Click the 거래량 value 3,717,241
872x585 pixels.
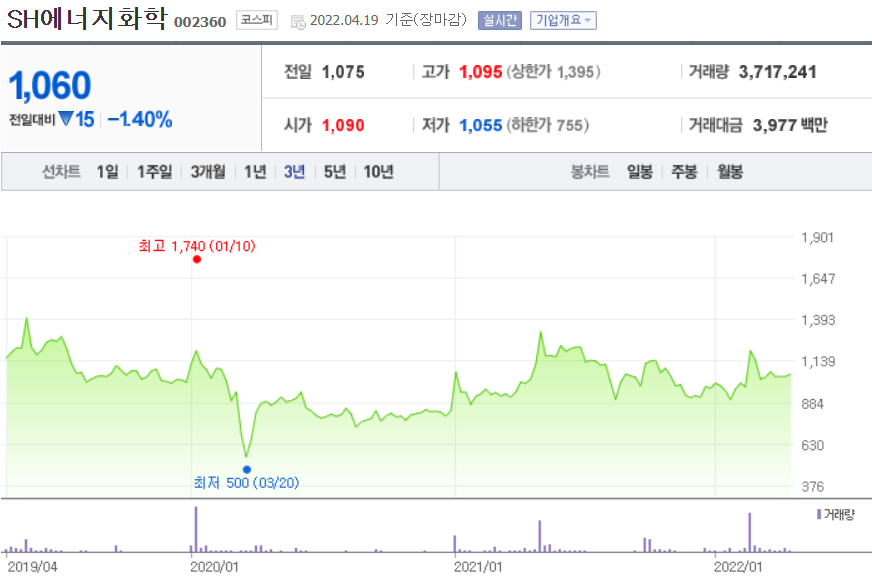[777, 72]
